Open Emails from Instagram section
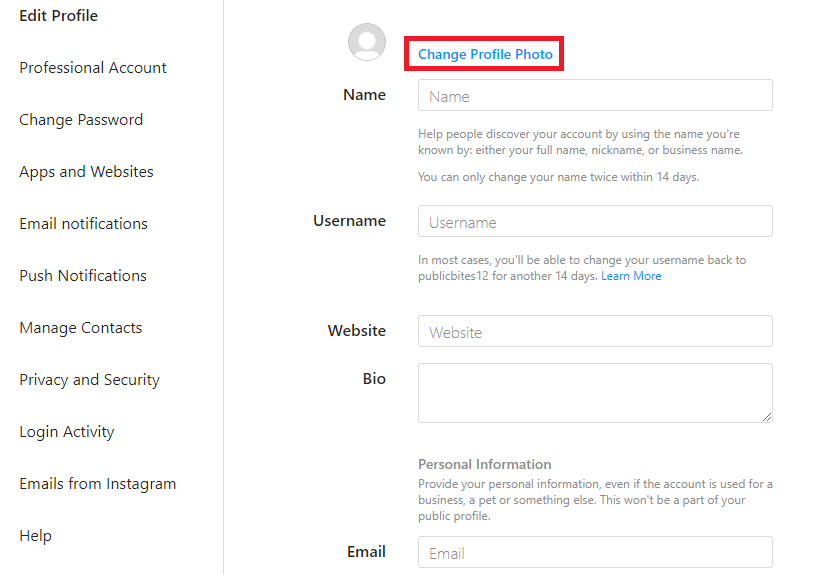The width and height of the screenshot is (820, 575). click(x=97, y=484)
